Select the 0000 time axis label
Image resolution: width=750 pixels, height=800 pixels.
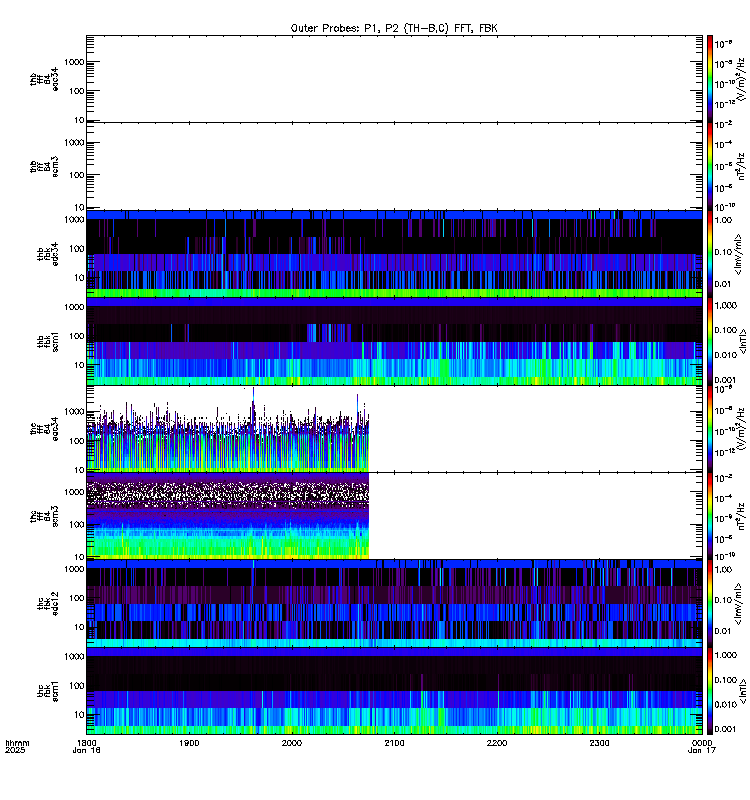click(x=702, y=743)
